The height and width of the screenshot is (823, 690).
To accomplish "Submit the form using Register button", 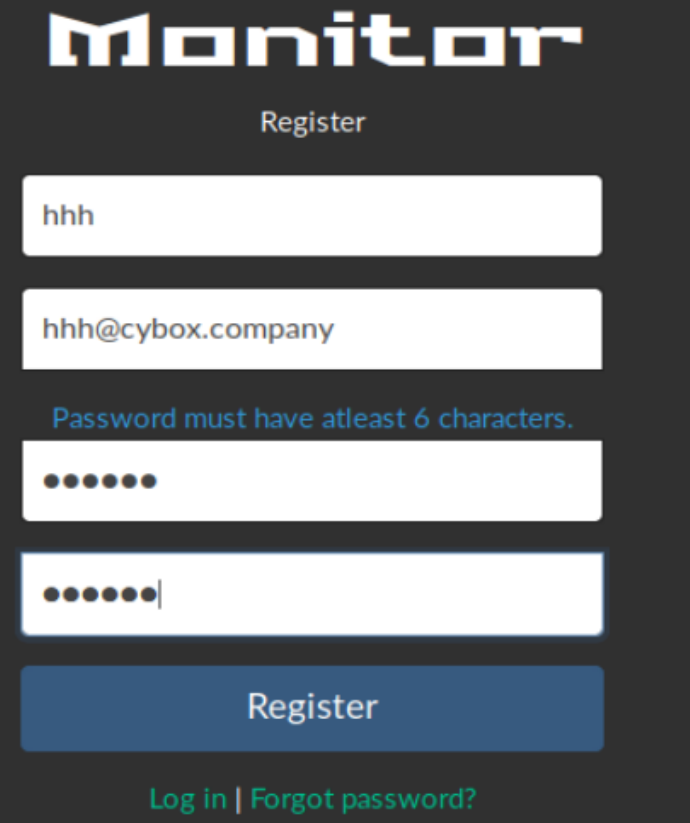I will click(x=312, y=708).
